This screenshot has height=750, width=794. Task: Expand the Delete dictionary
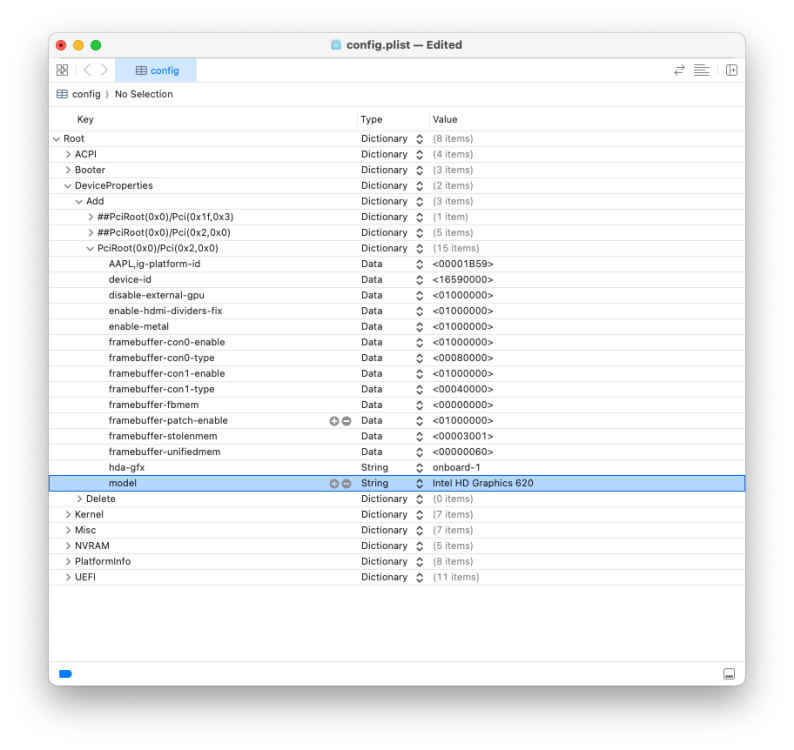click(79, 499)
